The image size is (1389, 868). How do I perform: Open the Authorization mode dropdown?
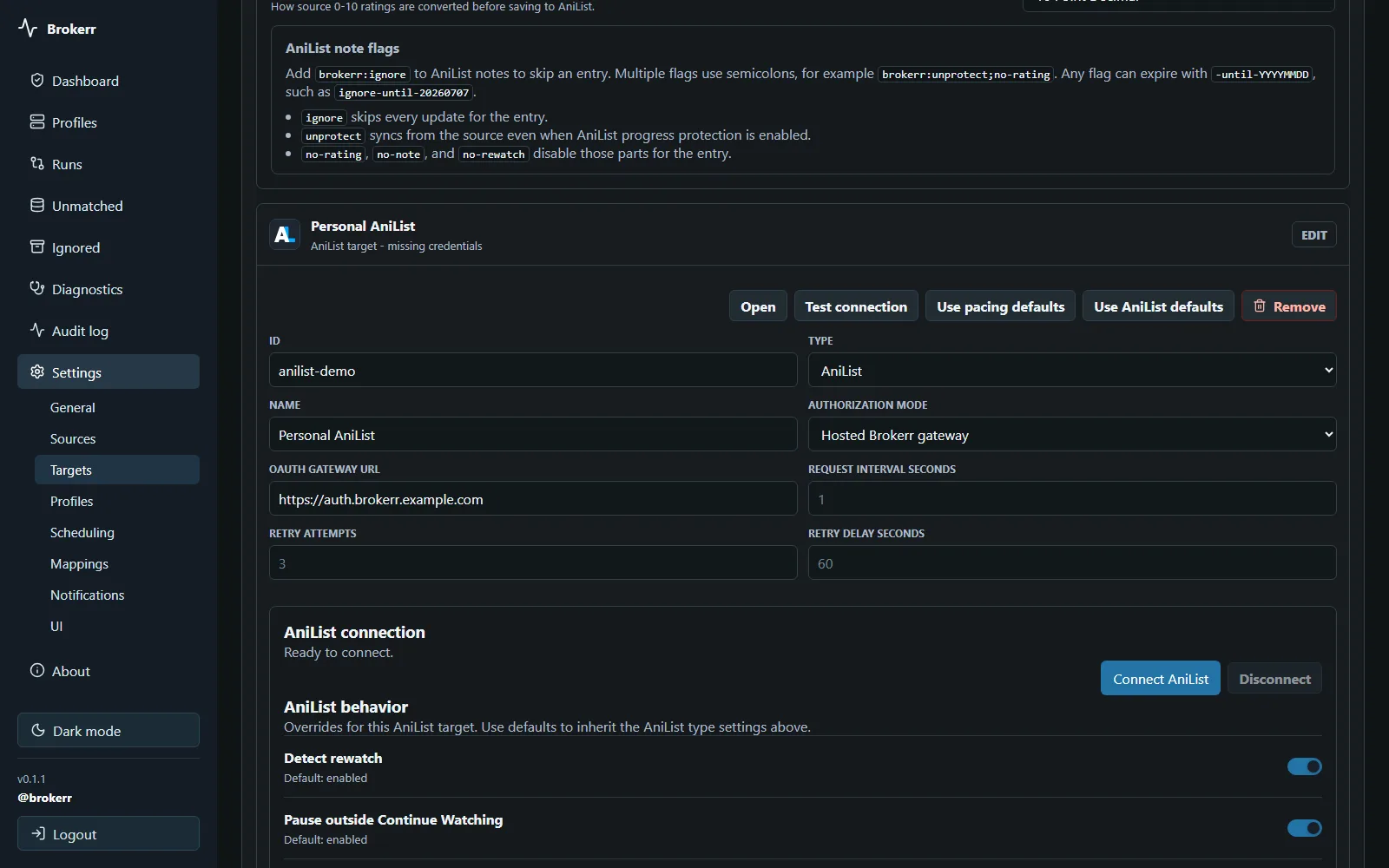tap(1072, 434)
